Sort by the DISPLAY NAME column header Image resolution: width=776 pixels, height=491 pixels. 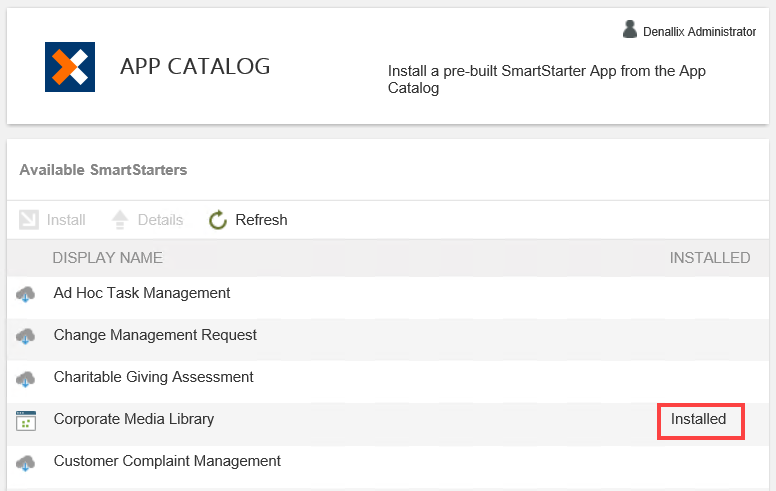(107, 258)
